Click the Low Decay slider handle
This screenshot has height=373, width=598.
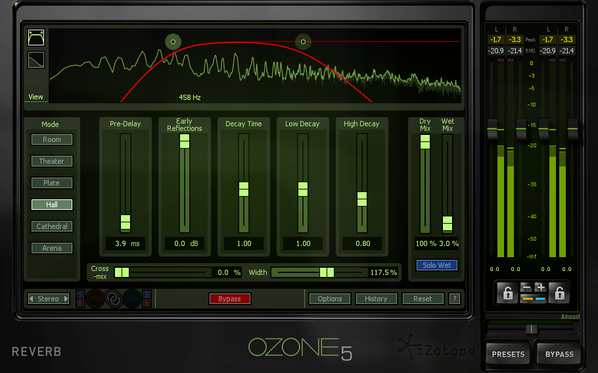tap(303, 189)
